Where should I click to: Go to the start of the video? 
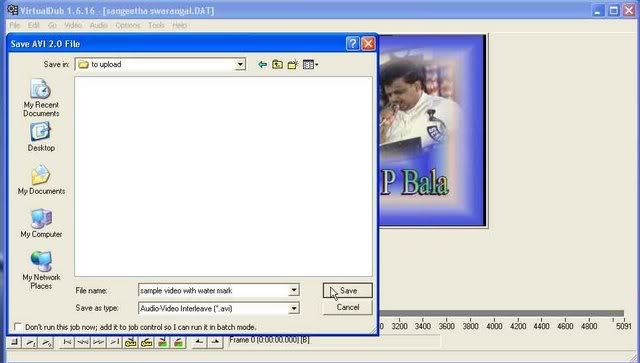point(67,342)
